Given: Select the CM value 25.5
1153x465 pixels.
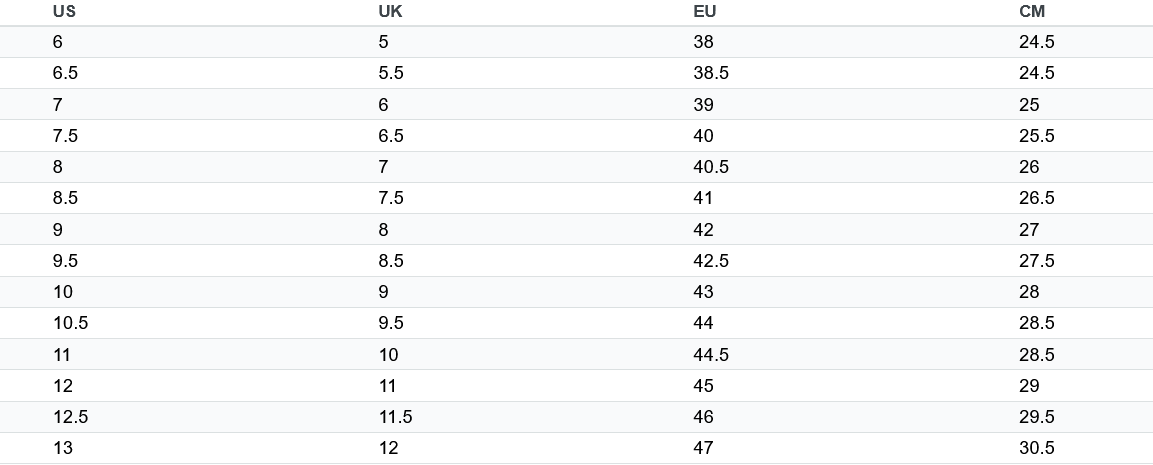Looking at the screenshot, I should point(1037,135).
